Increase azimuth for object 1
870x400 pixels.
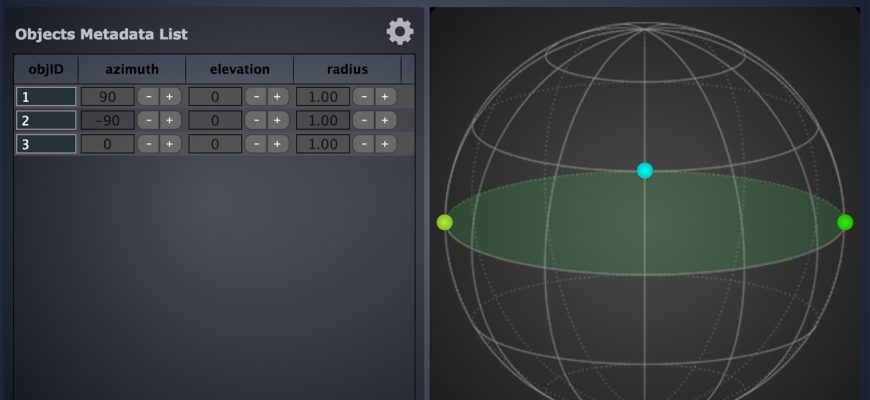coord(169,97)
